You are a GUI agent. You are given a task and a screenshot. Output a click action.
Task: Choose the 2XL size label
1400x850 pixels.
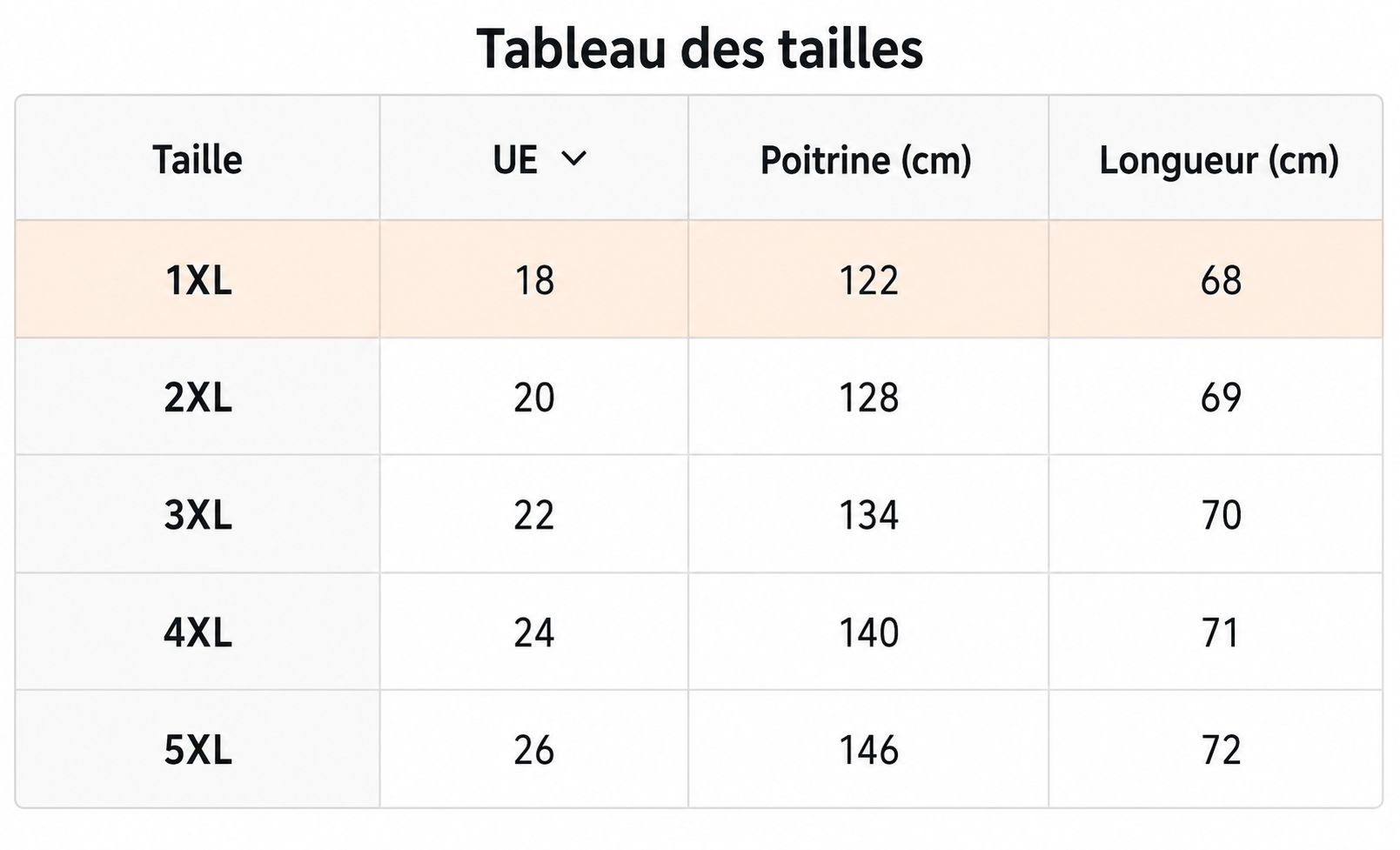point(198,398)
